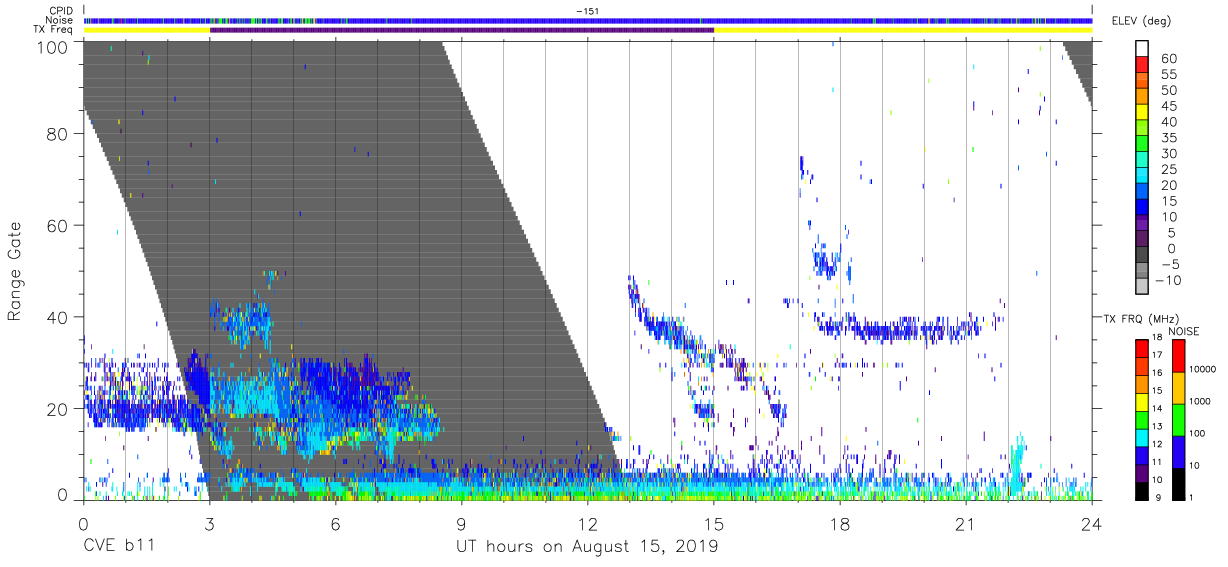Click the '10000' label on NOISE scale
This screenshot has height=567, width=1228.
click(x=1203, y=368)
